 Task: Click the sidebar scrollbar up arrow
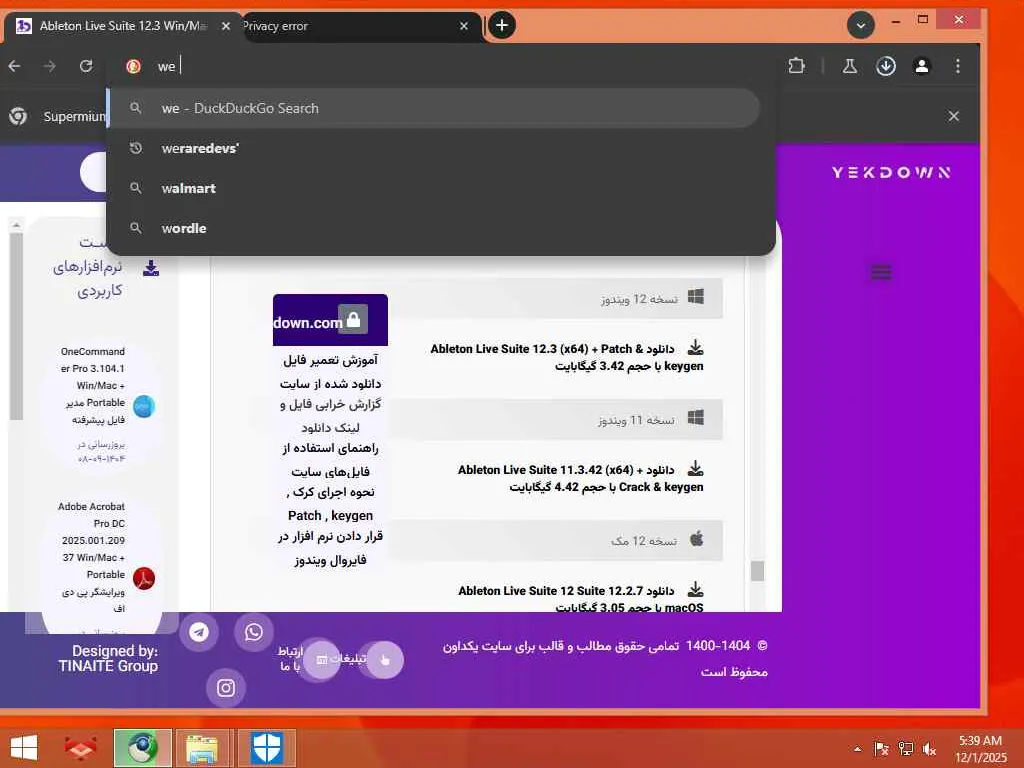pos(16,225)
